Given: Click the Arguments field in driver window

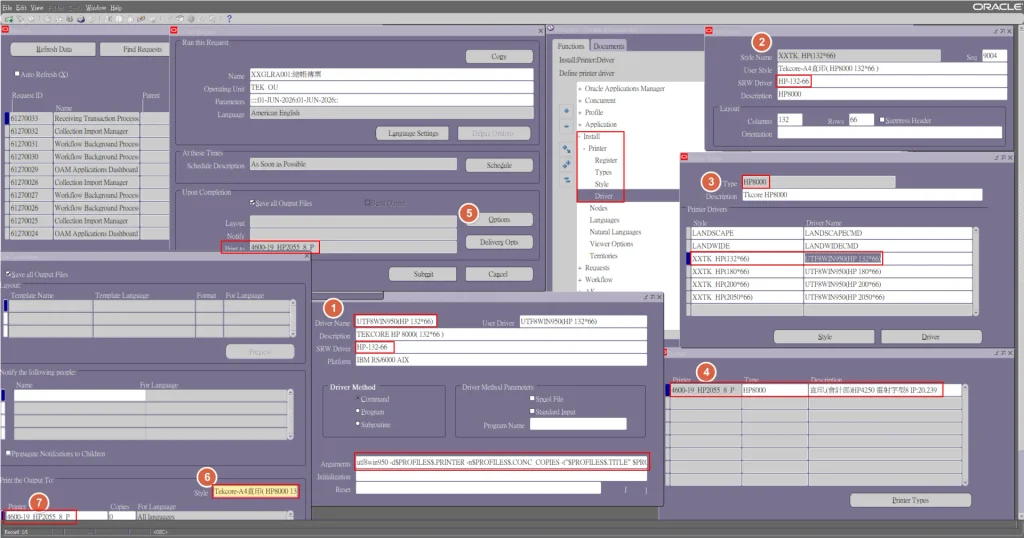Looking at the screenshot, I should 502,462.
